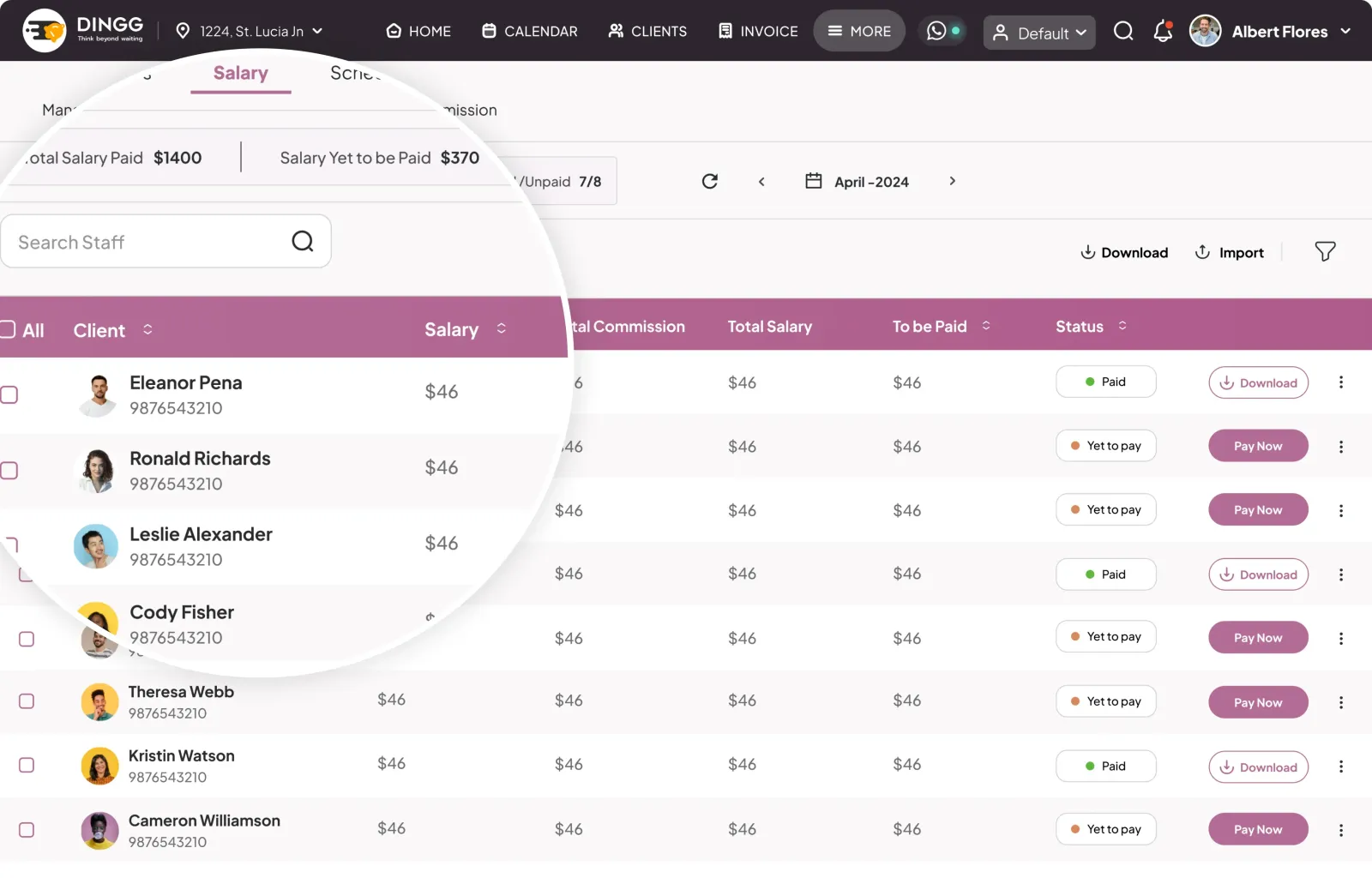Check the Eleanor Pena row checkbox

coord(9,394)
